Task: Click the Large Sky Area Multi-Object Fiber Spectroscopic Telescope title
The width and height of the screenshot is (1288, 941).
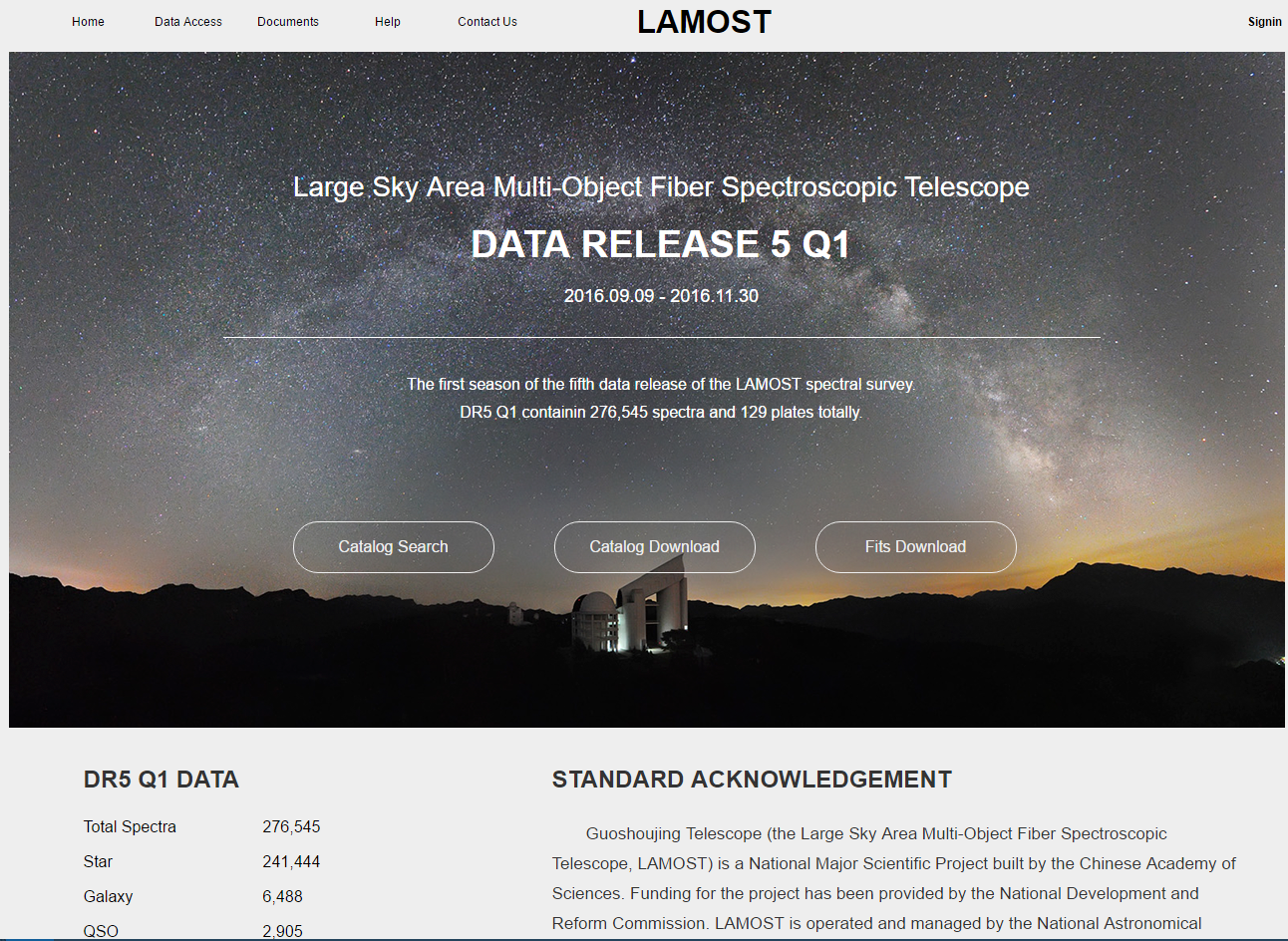Action: click(x=661, y=187)
